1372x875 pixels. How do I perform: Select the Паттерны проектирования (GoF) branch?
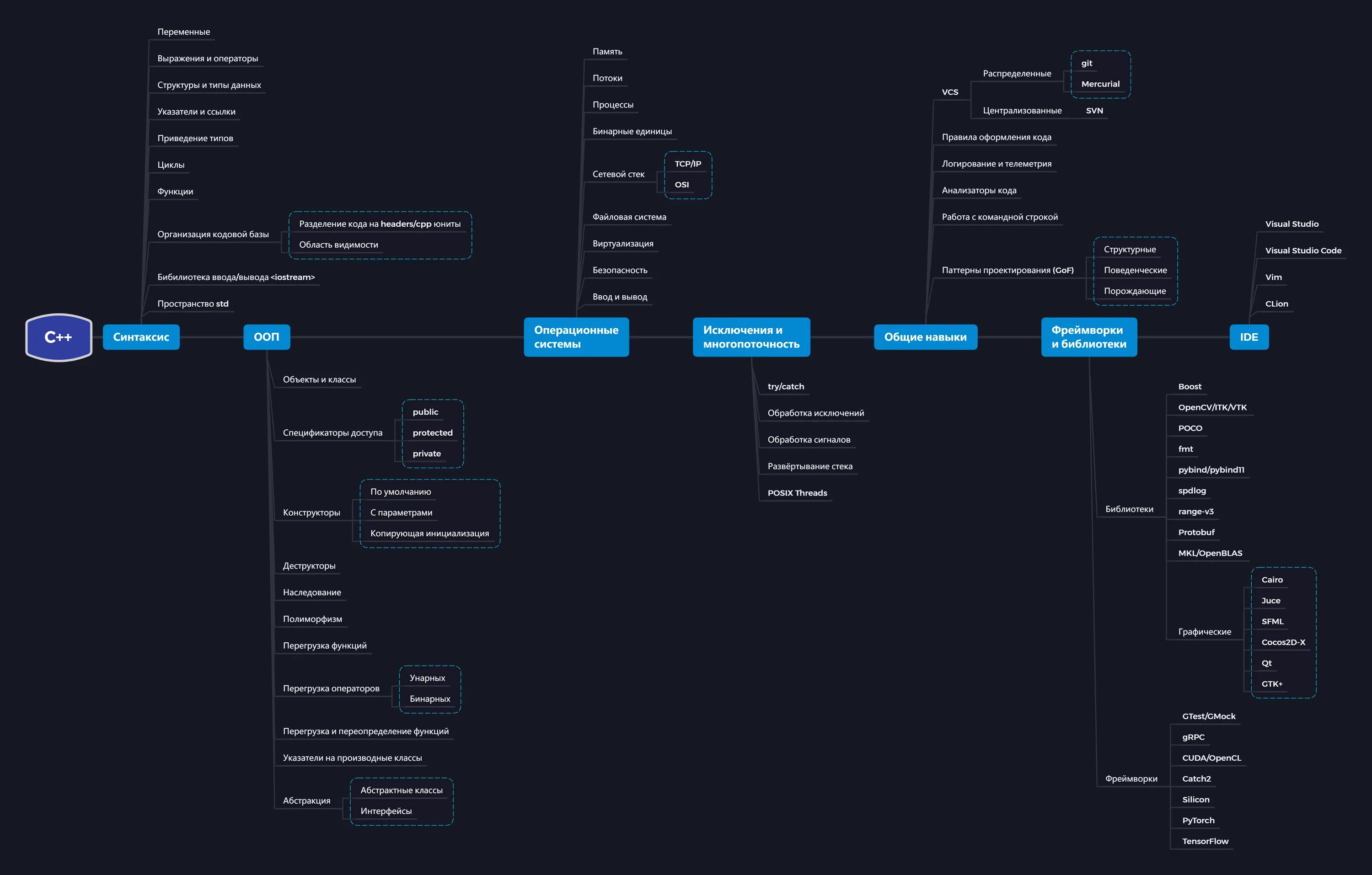[x=1008, y=271]
